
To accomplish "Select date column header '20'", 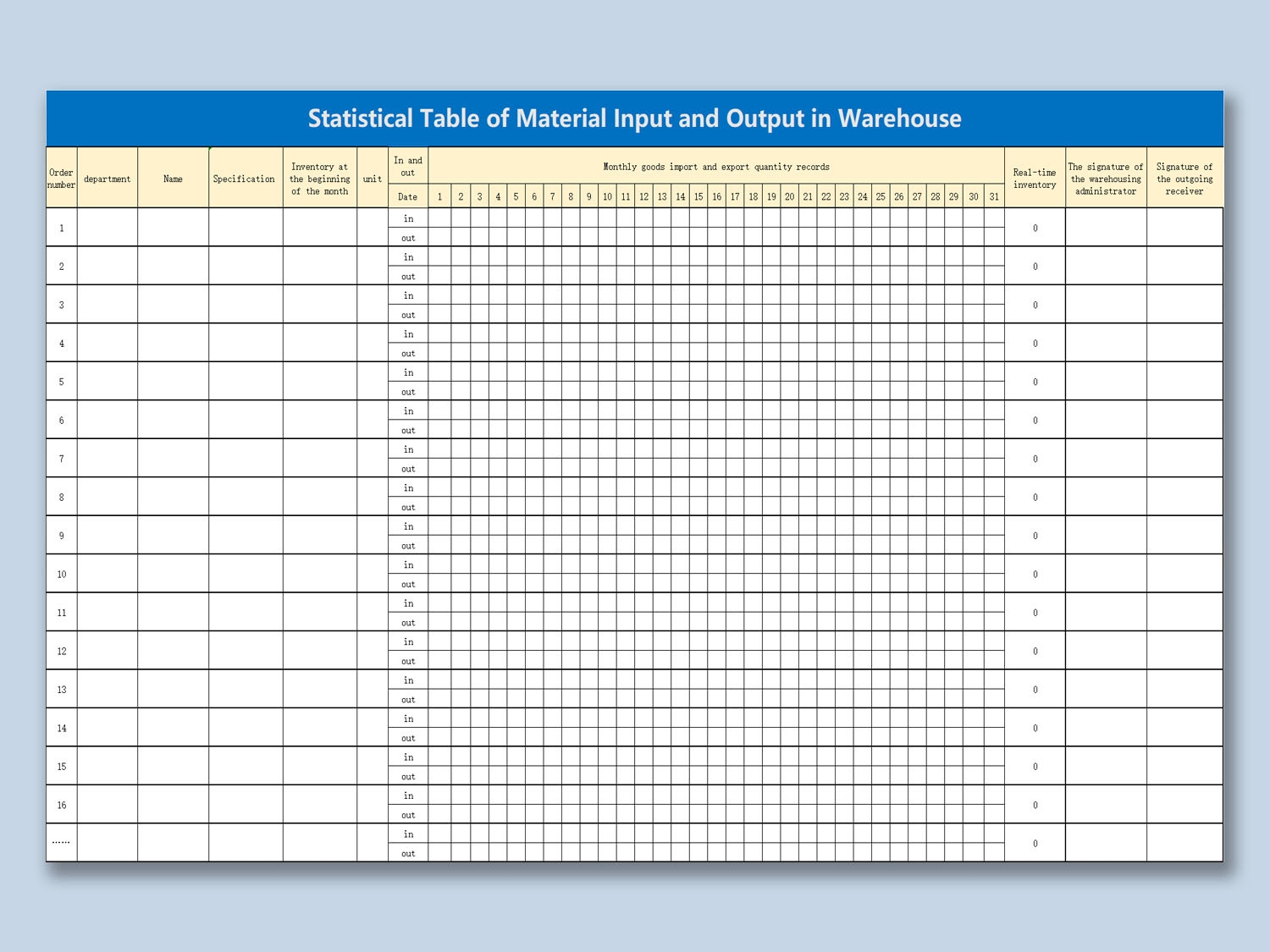I will coord(789,196).
